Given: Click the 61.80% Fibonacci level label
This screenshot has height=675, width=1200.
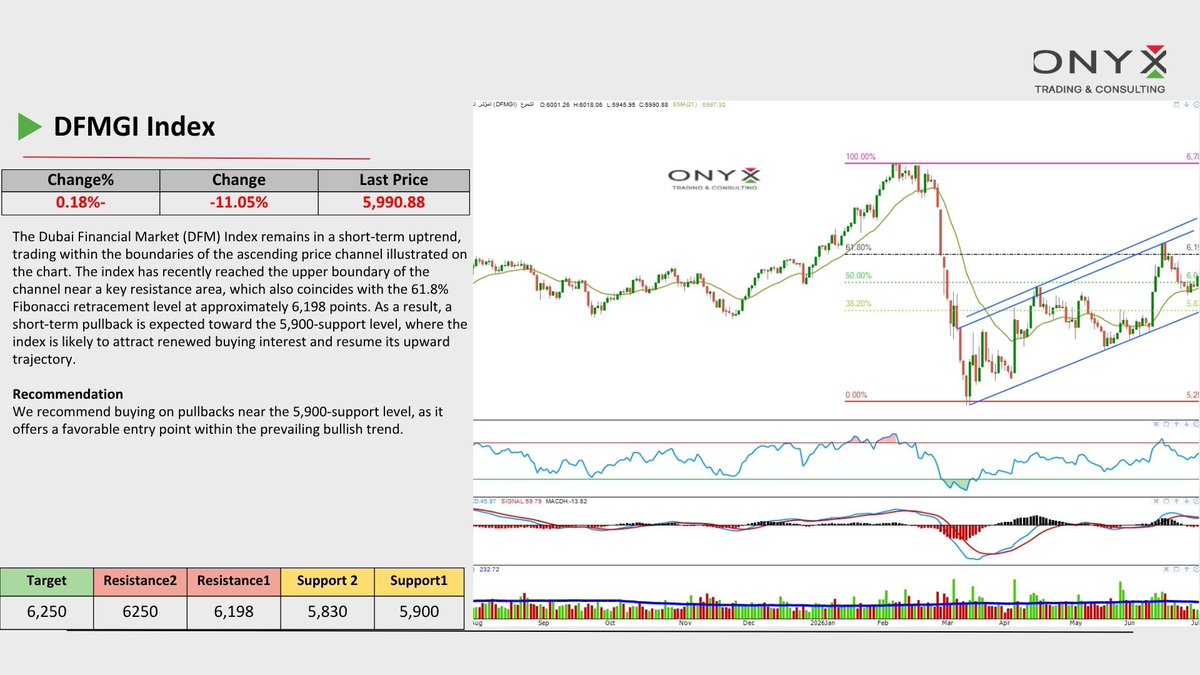Looking at the screenshot, I should pyautogui.click(x=859, y=247).
